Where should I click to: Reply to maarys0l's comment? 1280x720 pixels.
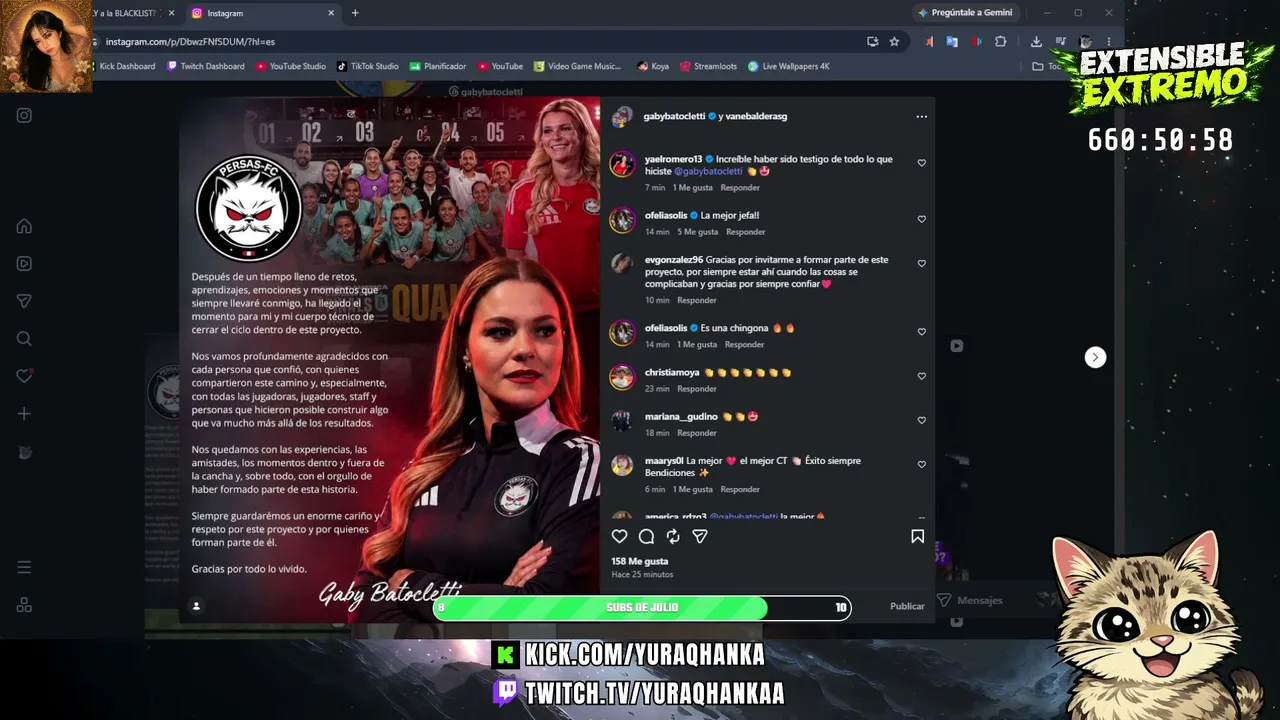pyautogui.click(x=740, y=490)
